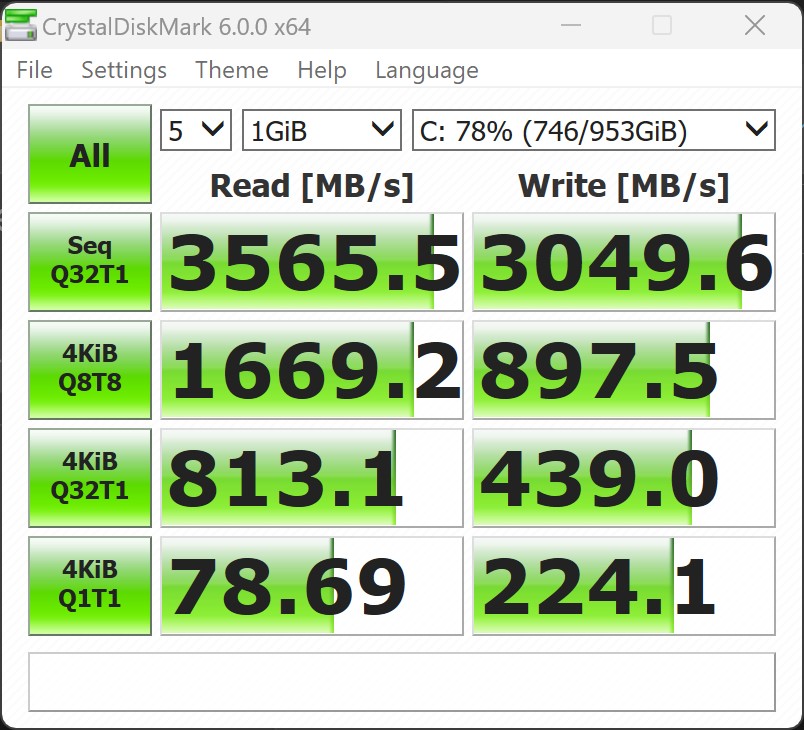The height and width of the screenshot is (730, 804).
Task: Open the test count dropdown showing 5
Action: pyautogui.click(x=196, y=130)
